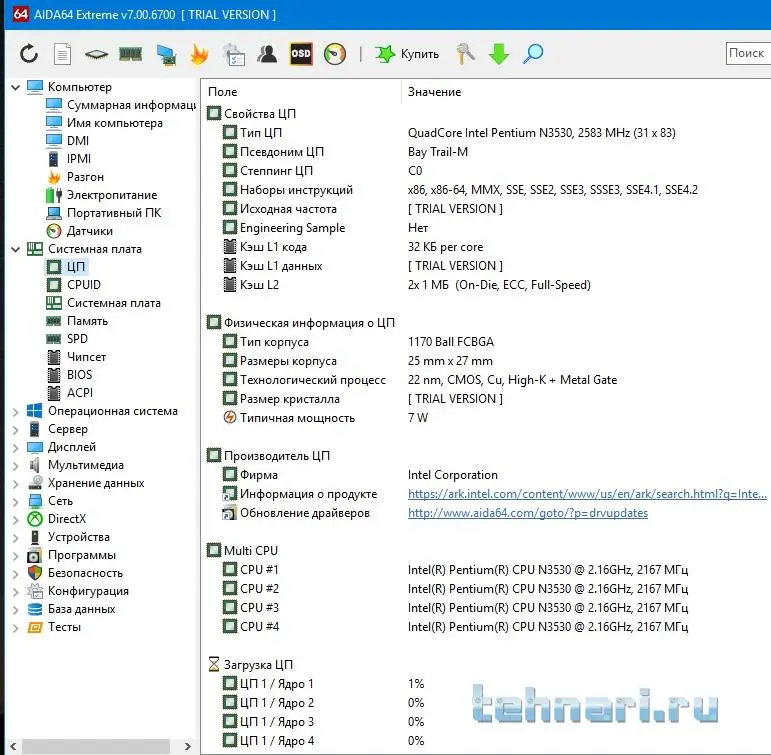This screenshot has height=755, width=771.
Task: Click the magnifying glass search icon
Action: click(533, 54)
